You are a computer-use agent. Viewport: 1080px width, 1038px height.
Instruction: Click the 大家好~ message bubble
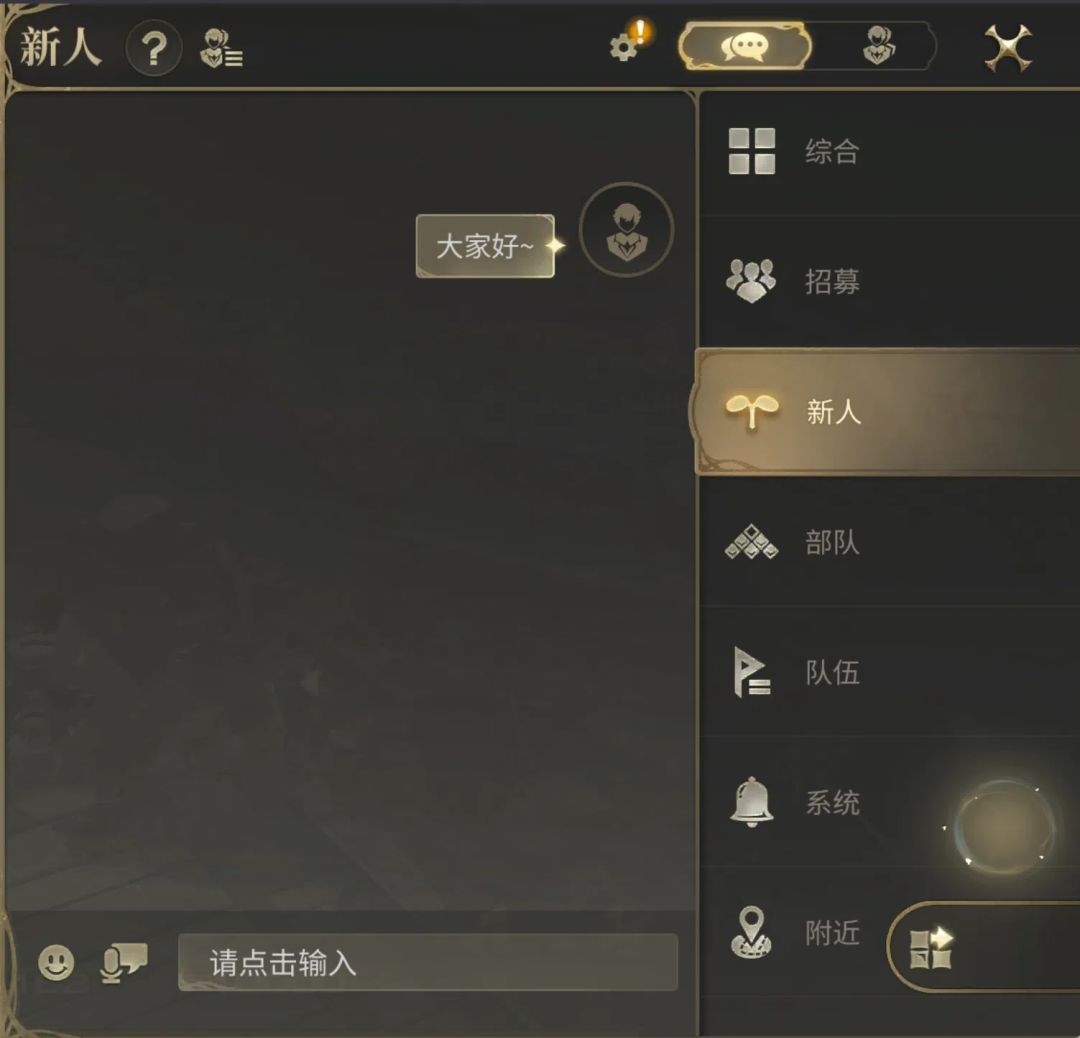pyautogui.click(x=485, y=246)
